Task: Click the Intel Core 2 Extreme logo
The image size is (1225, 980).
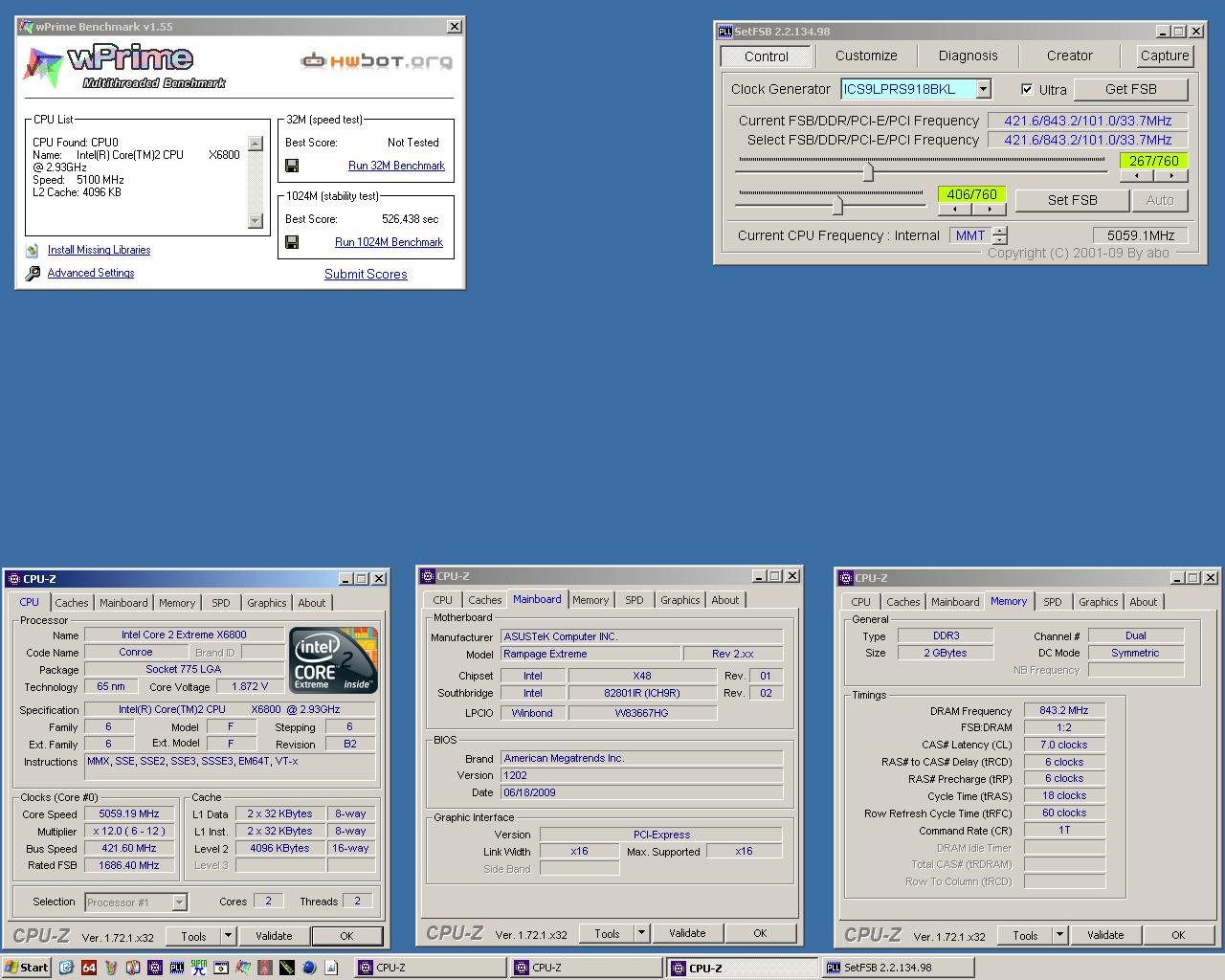Action: tap(334, 659)
